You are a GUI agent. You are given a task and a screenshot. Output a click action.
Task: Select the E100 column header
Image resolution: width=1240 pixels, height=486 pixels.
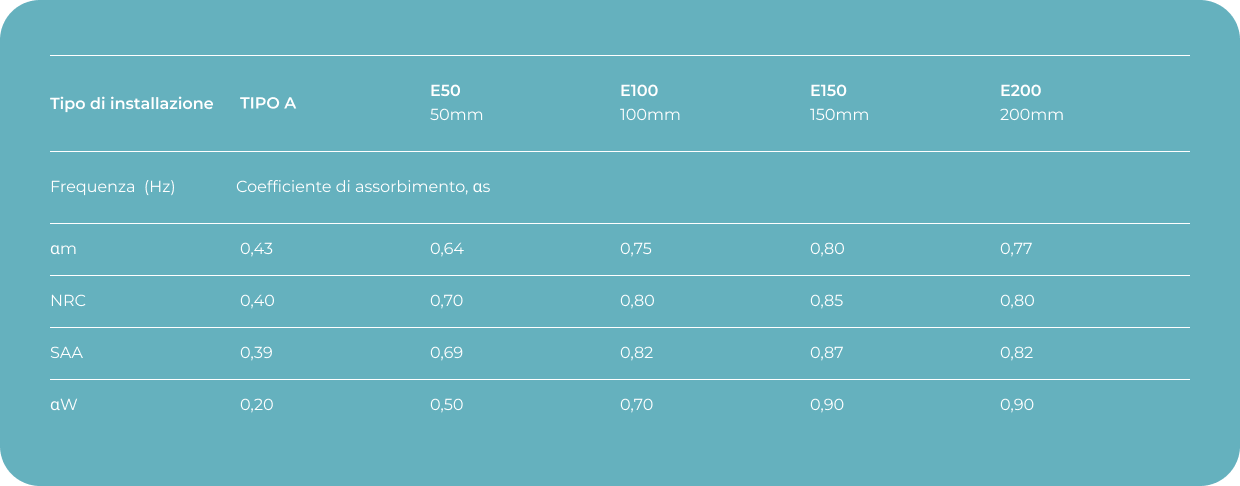639,90
